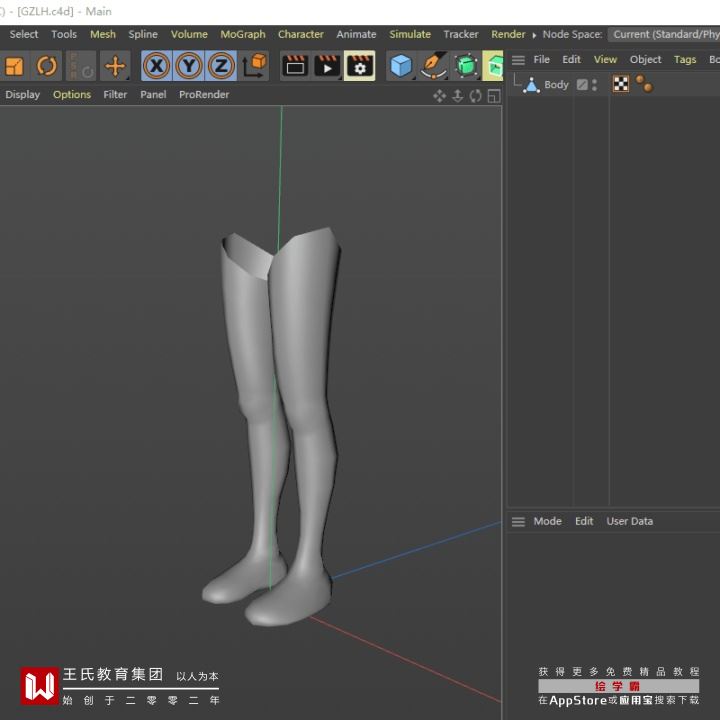Open the MoGraph menu
This screenshot has width=720, height=720.
[x=243, y=34]
